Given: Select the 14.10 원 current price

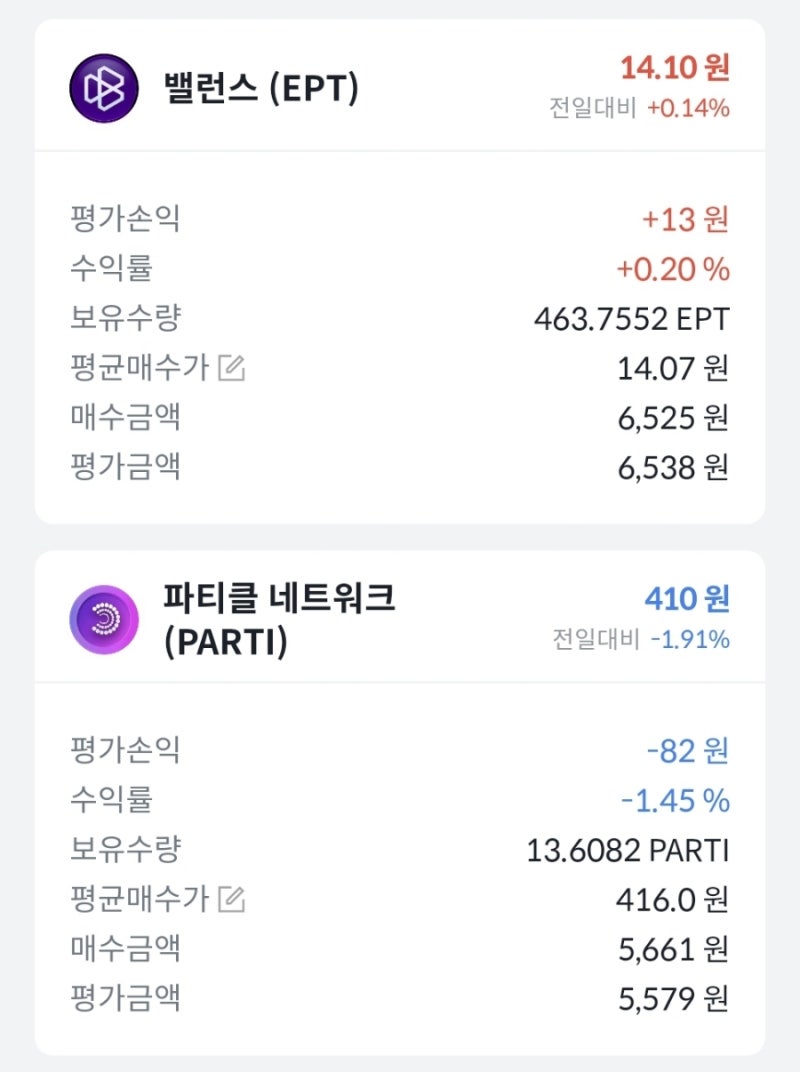Looking at the screenshot, I should pyautogui.click(x=674, y=68).
